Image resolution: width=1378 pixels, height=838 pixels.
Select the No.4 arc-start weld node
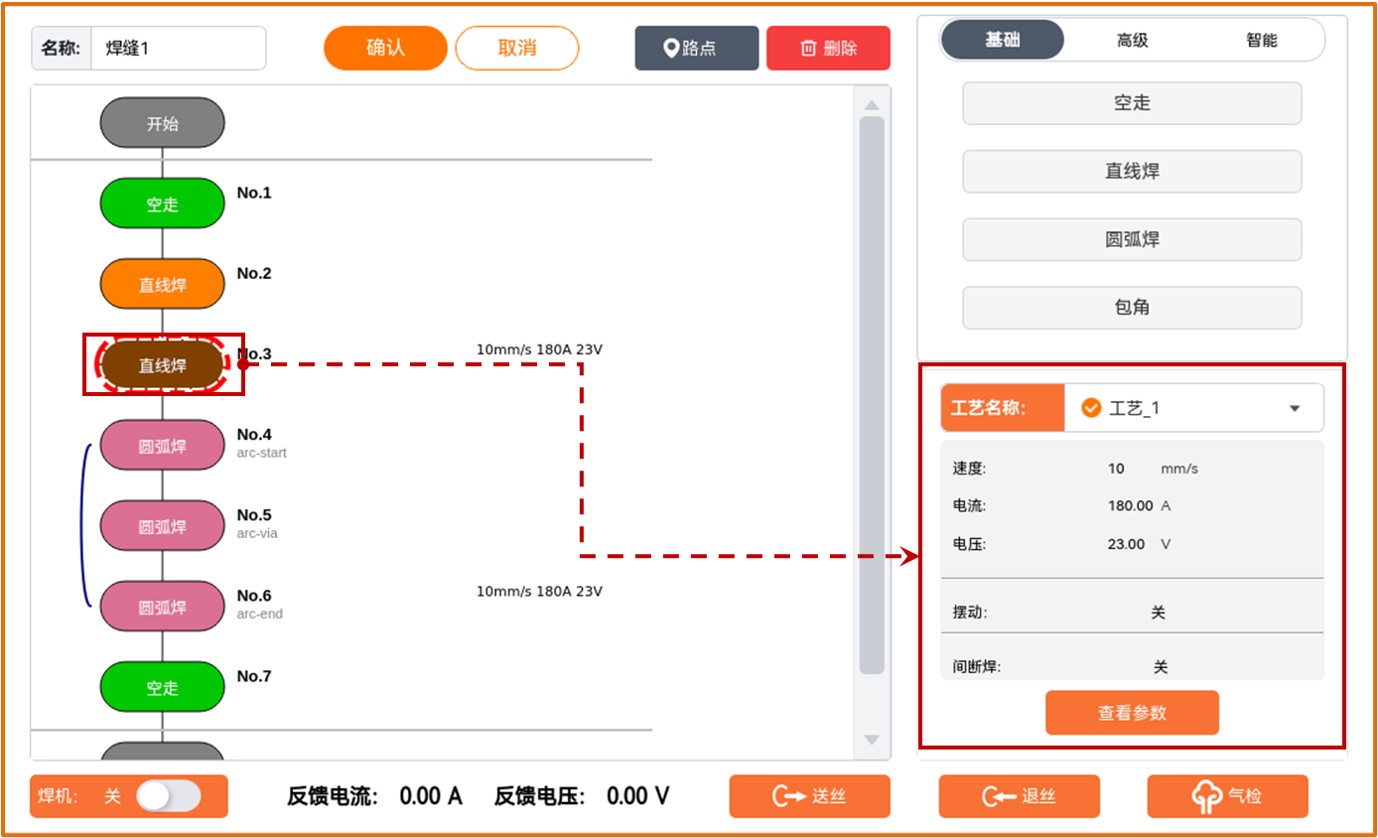[162, 446]
